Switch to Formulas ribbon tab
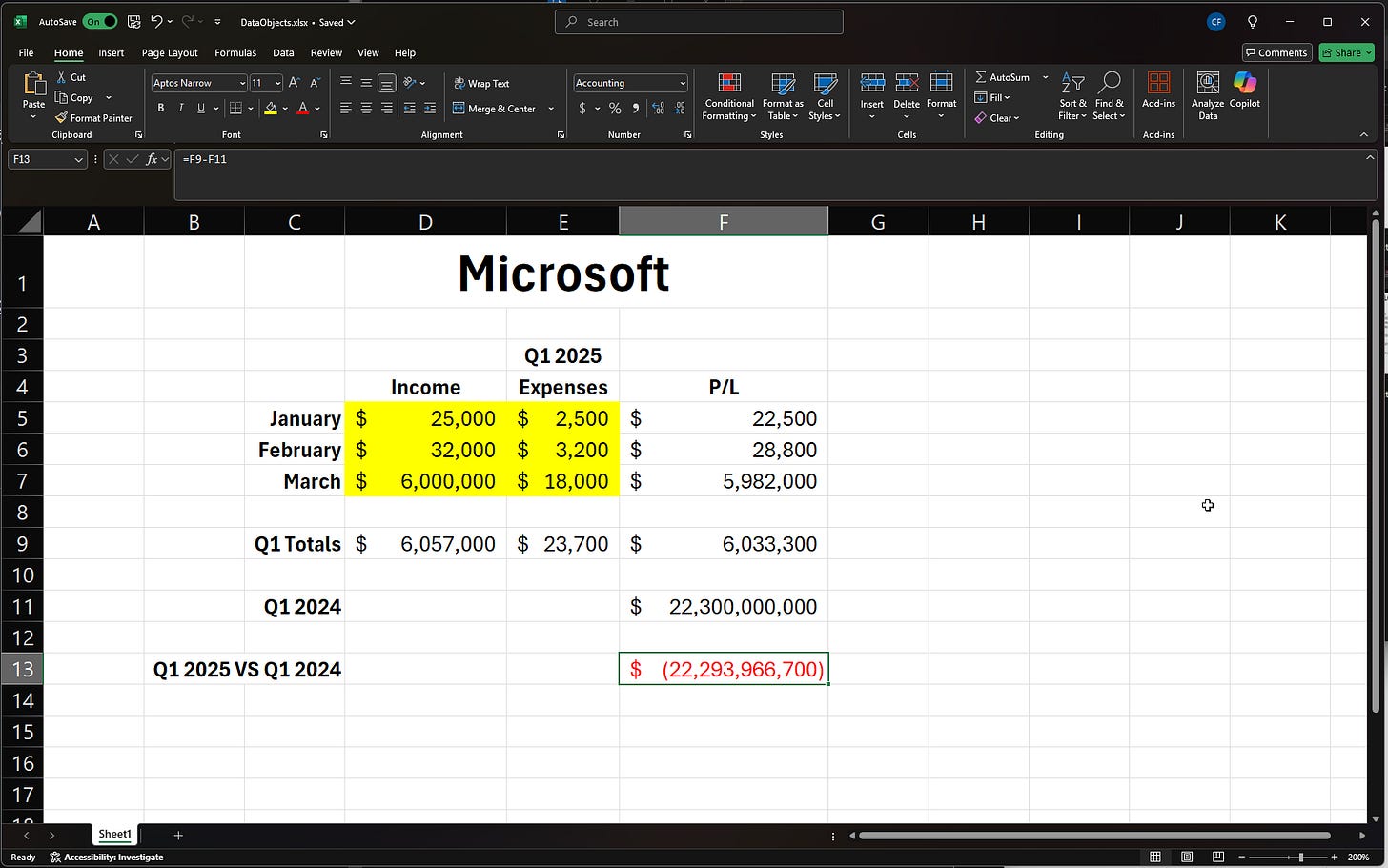1388x868 pixels. 235,52
